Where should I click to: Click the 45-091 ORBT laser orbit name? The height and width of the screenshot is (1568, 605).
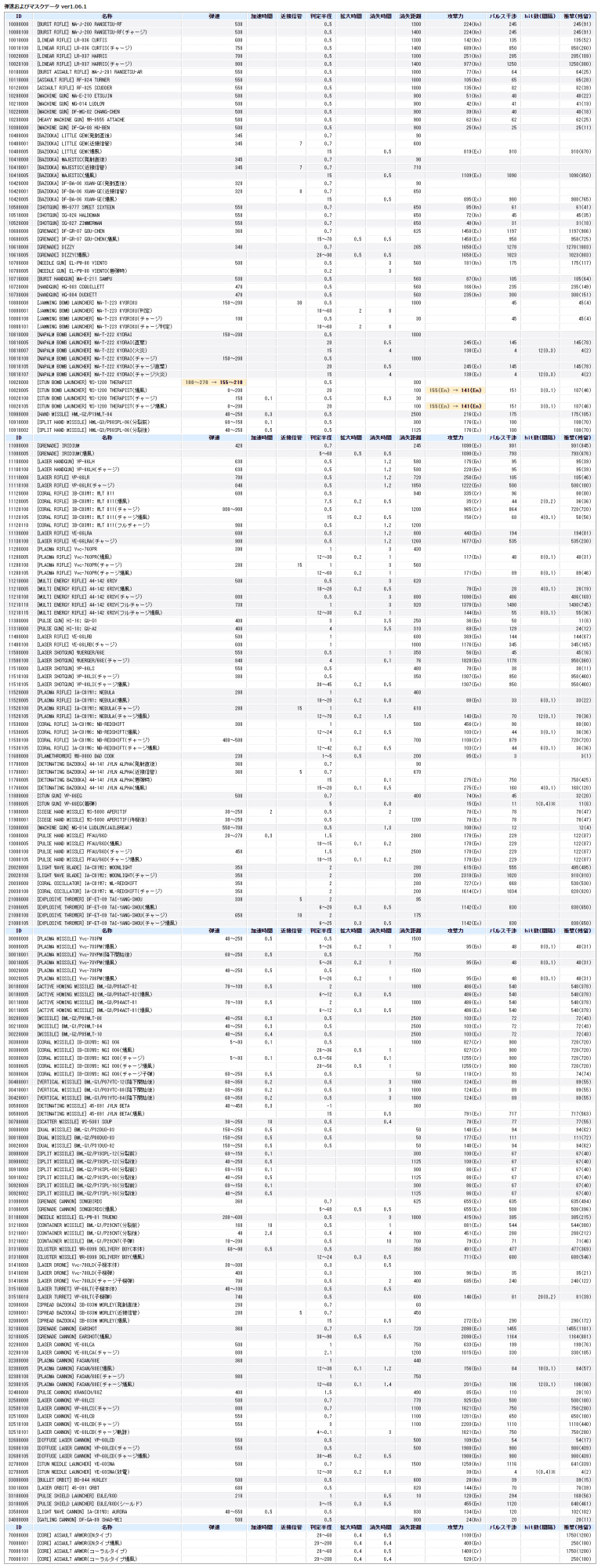(68, 1487)
